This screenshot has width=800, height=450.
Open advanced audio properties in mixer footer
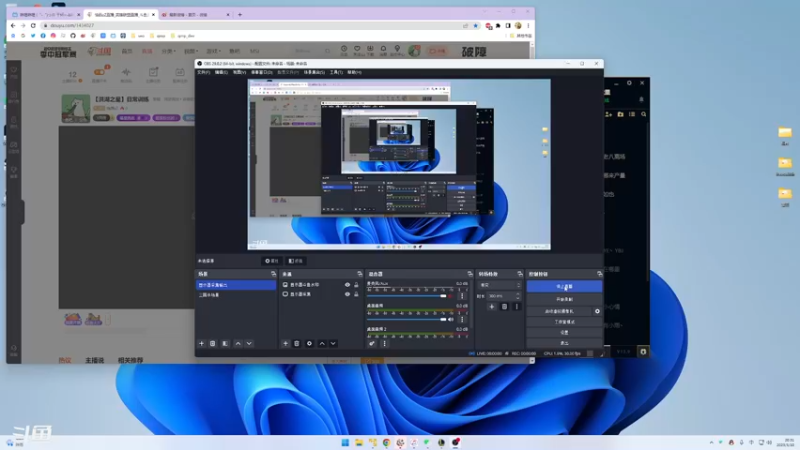click(372, 343)
